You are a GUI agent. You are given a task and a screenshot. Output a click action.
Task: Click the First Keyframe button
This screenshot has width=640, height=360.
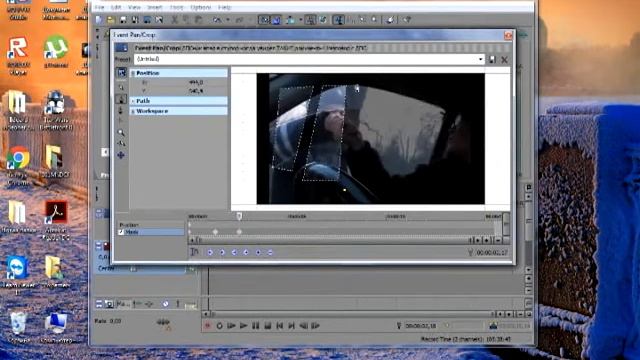tap(210, 252)
